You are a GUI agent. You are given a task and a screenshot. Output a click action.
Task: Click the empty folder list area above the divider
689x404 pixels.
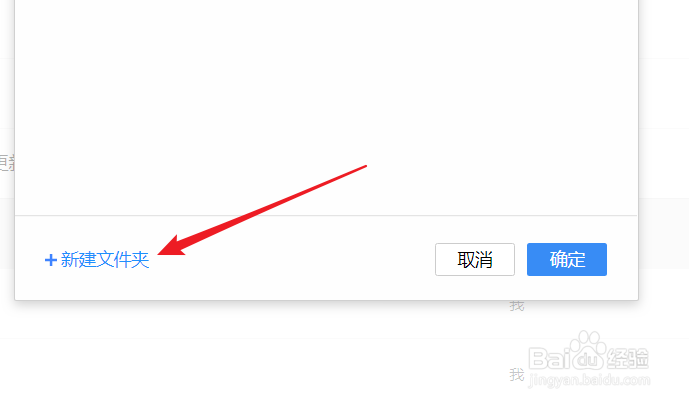pyautogui.click(x=326, y=108)
